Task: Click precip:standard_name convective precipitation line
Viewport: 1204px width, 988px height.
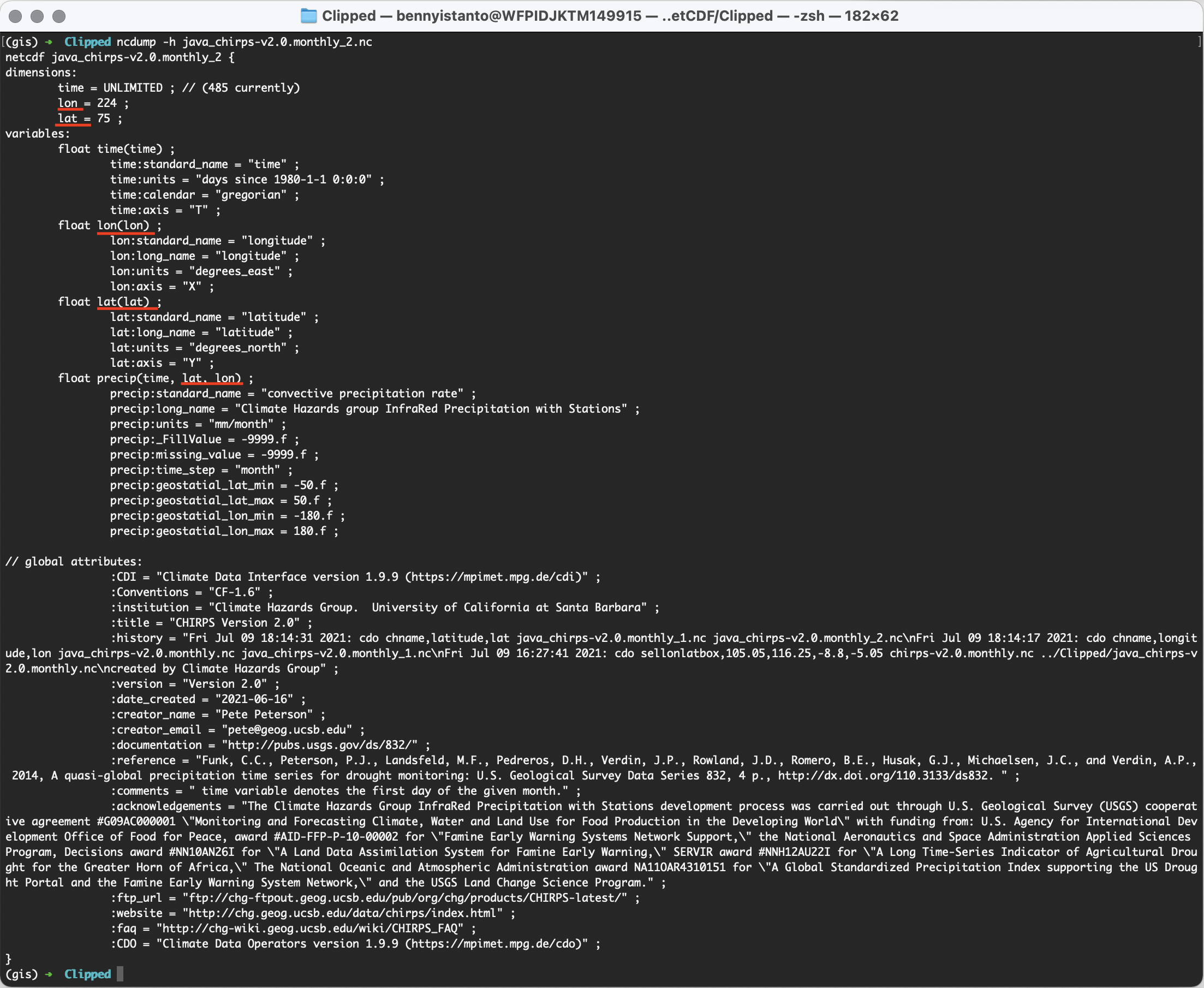Action: click(293, 394)
